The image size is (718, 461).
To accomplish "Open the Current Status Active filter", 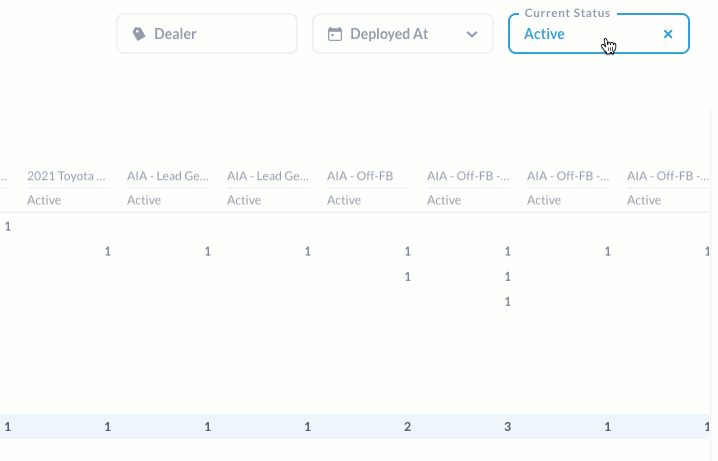I will (x=598, y=34).
